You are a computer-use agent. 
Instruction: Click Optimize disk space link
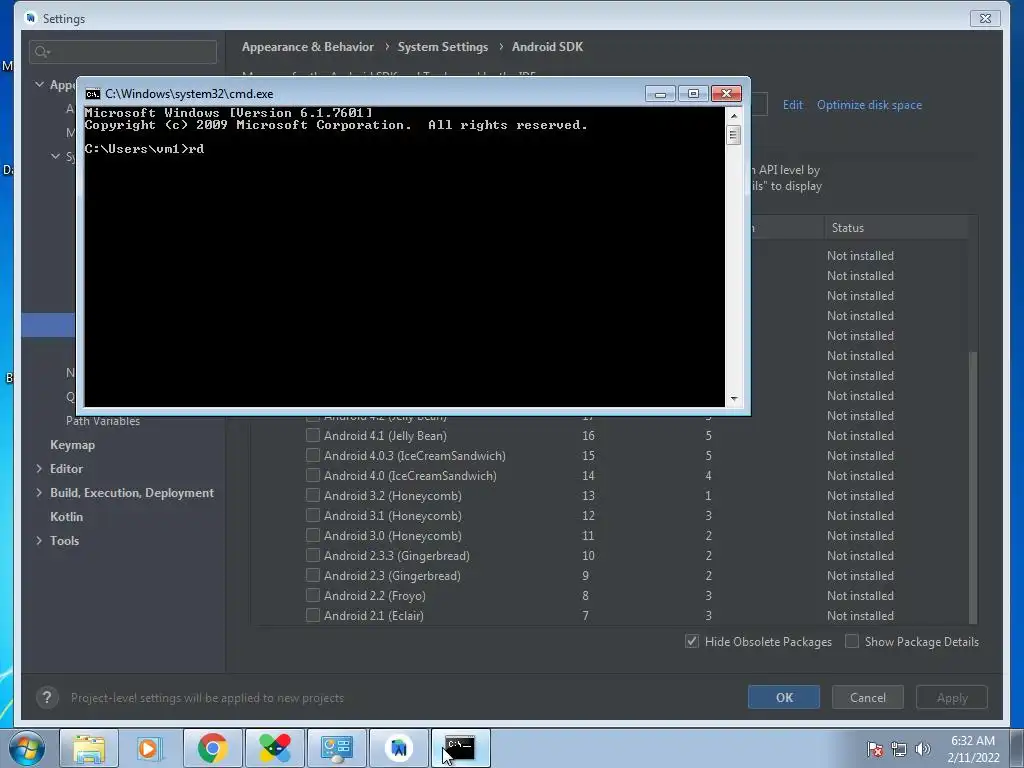pyautogui.click(x=869, y=104)
